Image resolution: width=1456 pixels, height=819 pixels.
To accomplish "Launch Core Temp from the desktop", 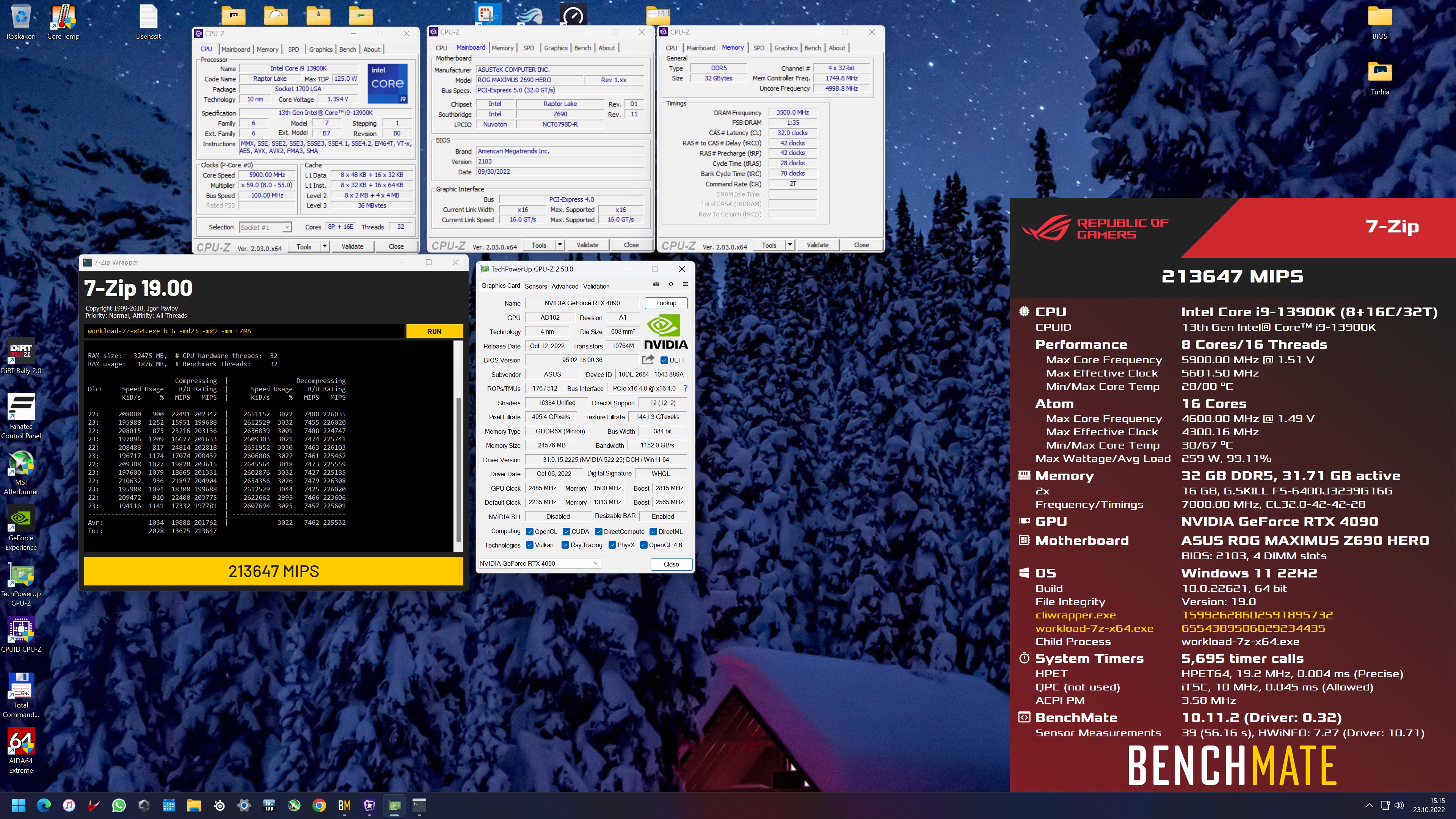I will tap(63, 22).
